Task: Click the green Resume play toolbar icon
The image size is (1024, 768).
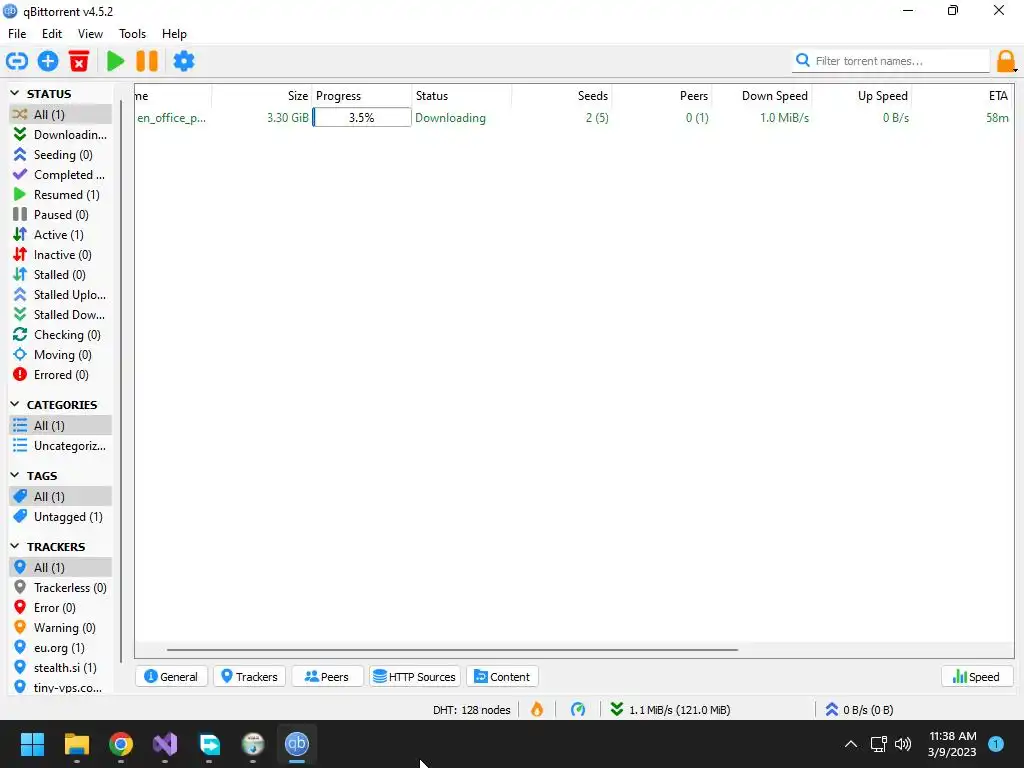Action: 116,61
